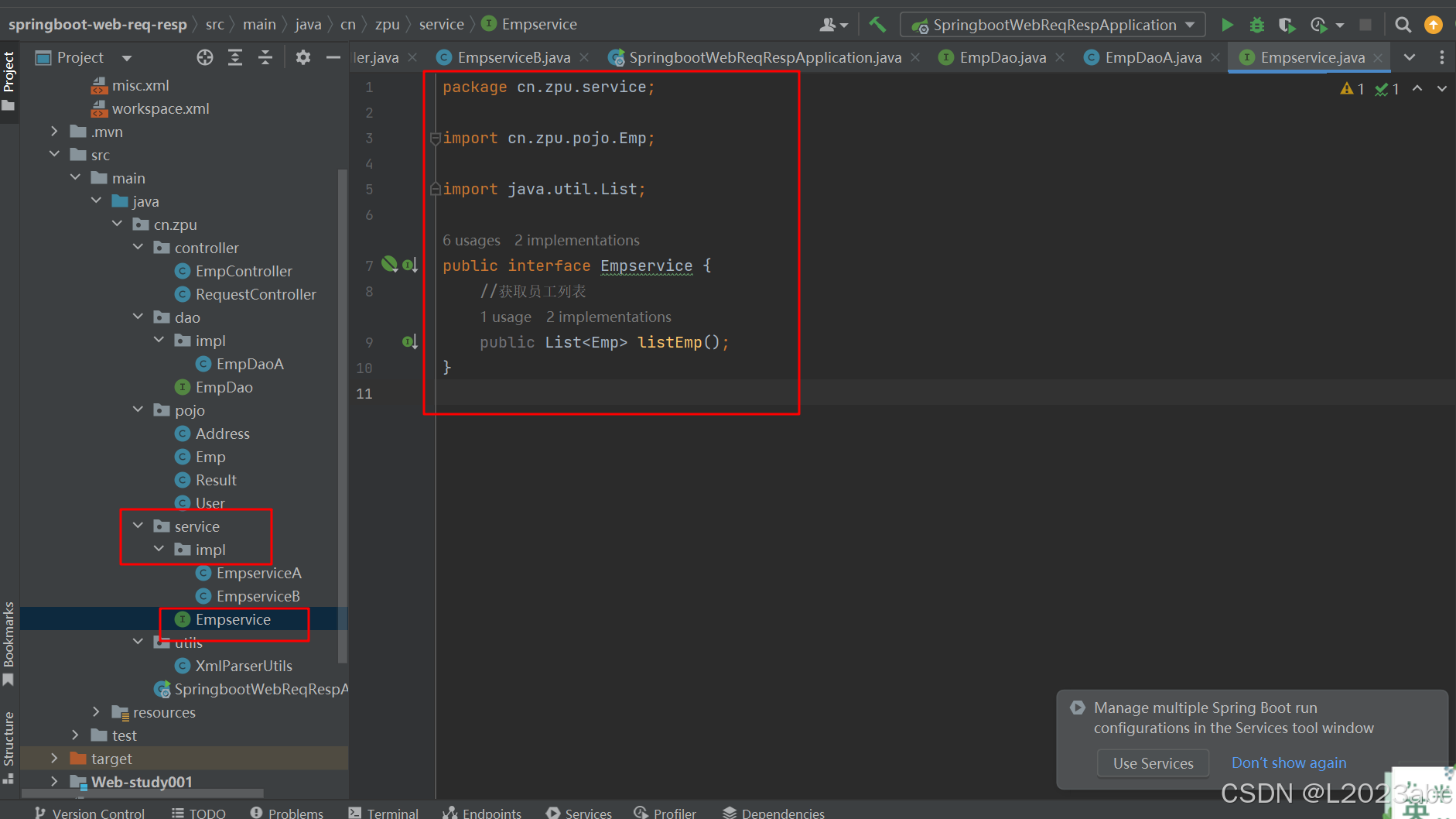Collapse the src folder
The height and width of the screenshot is (819, 1456).
(x=54, y=155)
